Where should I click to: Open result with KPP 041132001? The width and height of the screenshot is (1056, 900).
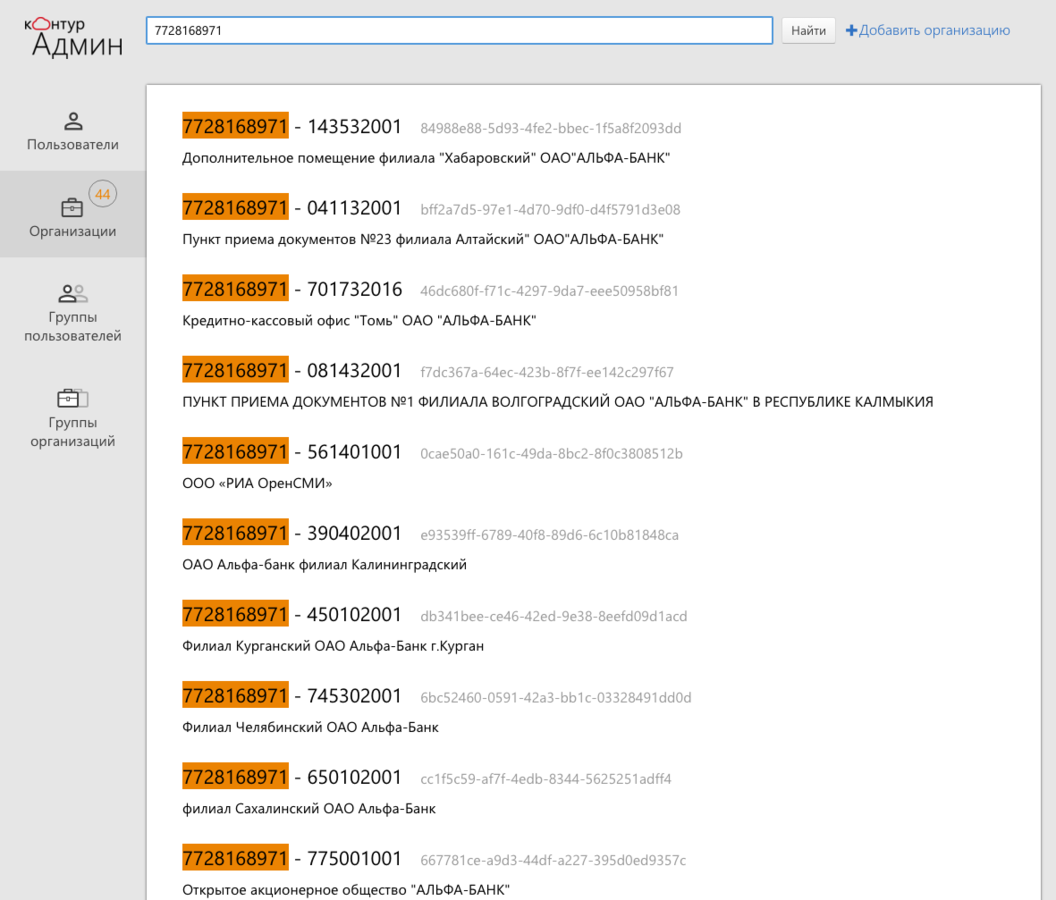pyautogui.click(x=354, y=208)
